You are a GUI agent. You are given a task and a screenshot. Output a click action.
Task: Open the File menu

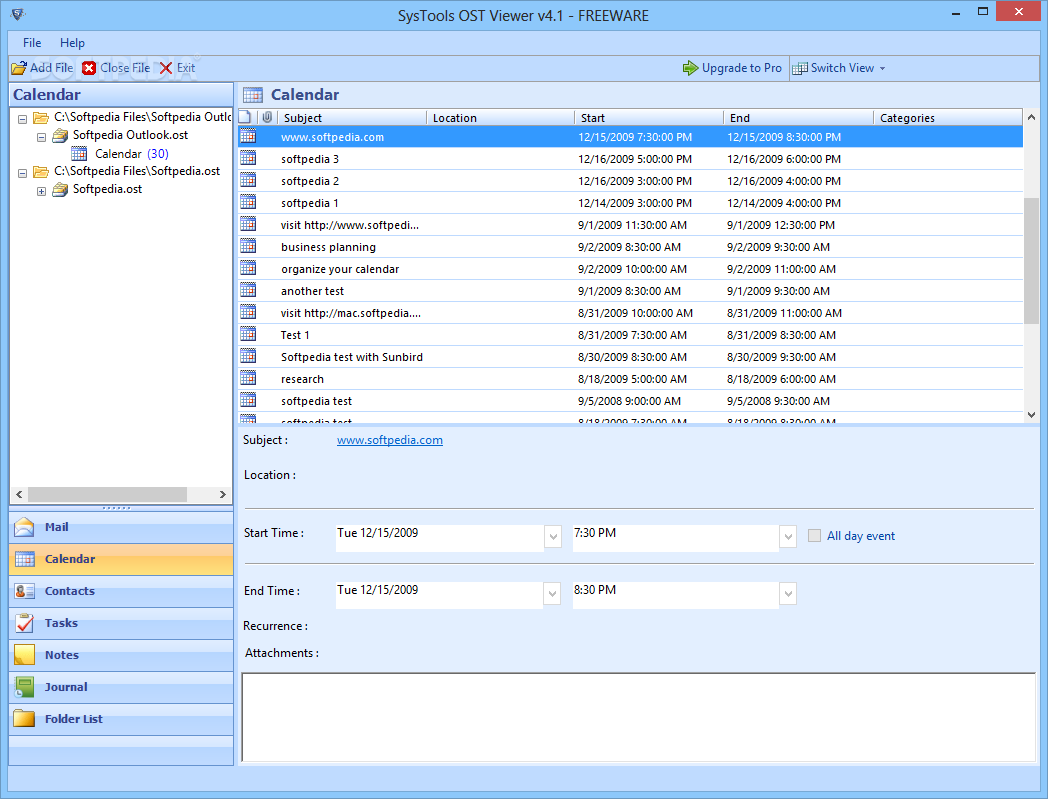[x=32, y=43]
